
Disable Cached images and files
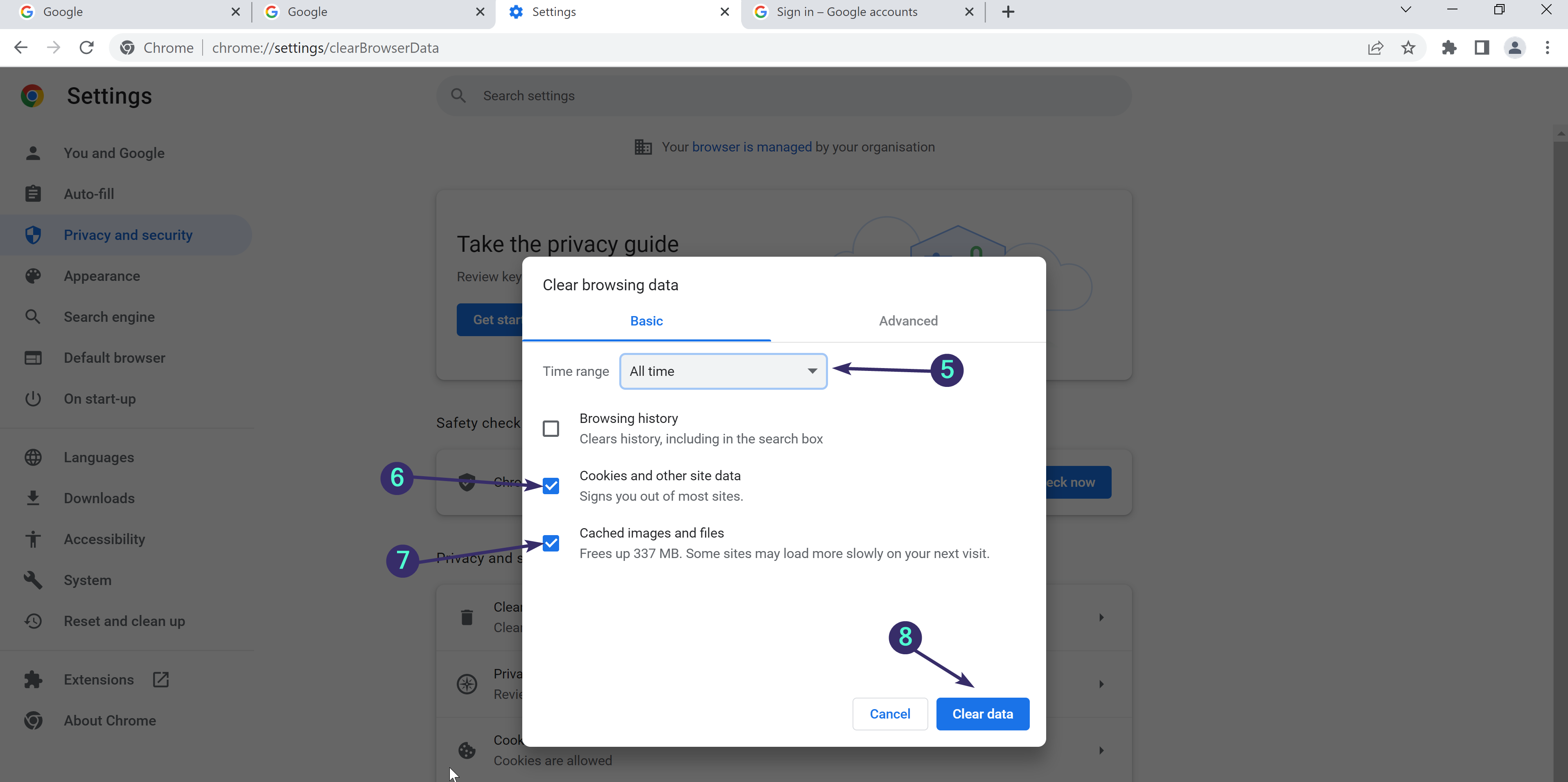pos(550,542)
